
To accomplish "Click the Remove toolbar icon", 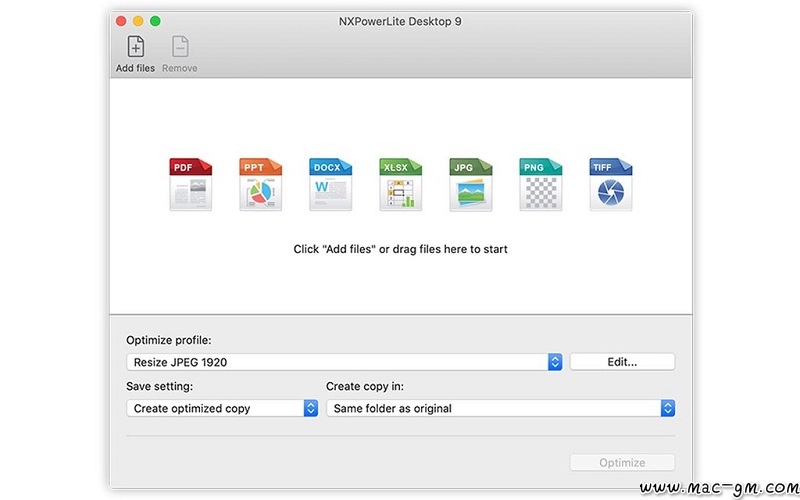I will 180,47.
